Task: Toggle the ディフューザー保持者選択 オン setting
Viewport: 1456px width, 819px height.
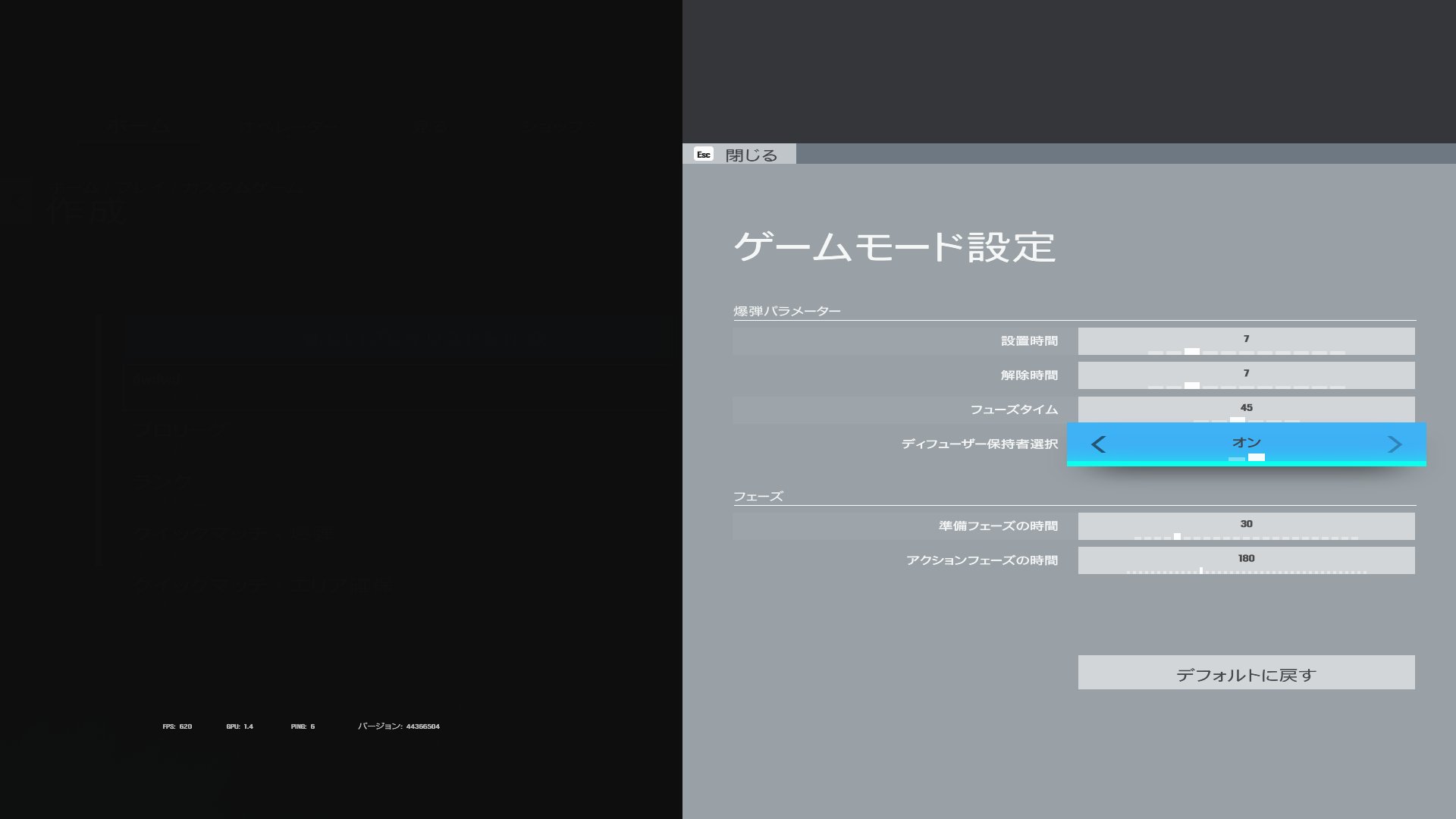Action: (x=1247, y=444)
